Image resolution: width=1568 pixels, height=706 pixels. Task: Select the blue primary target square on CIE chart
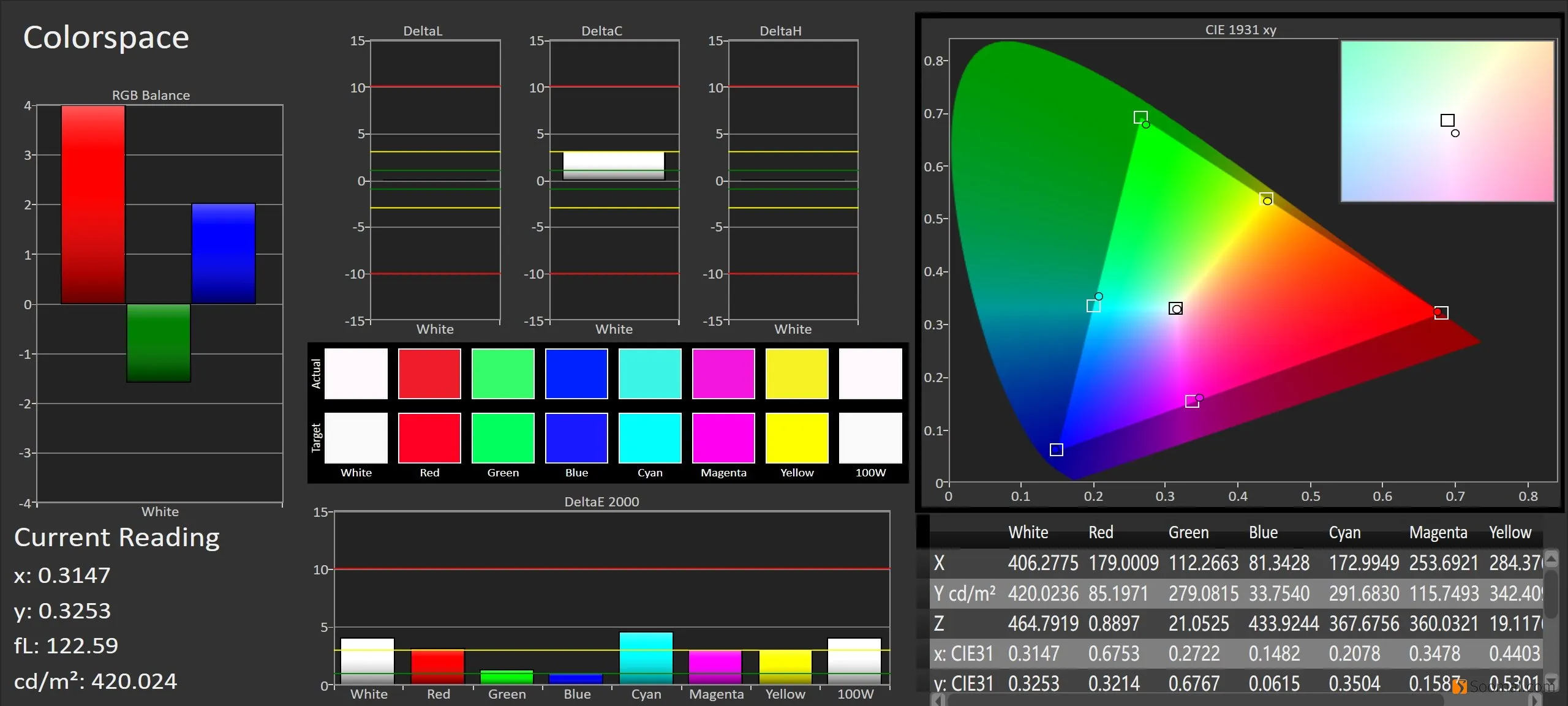point(1056,449)
